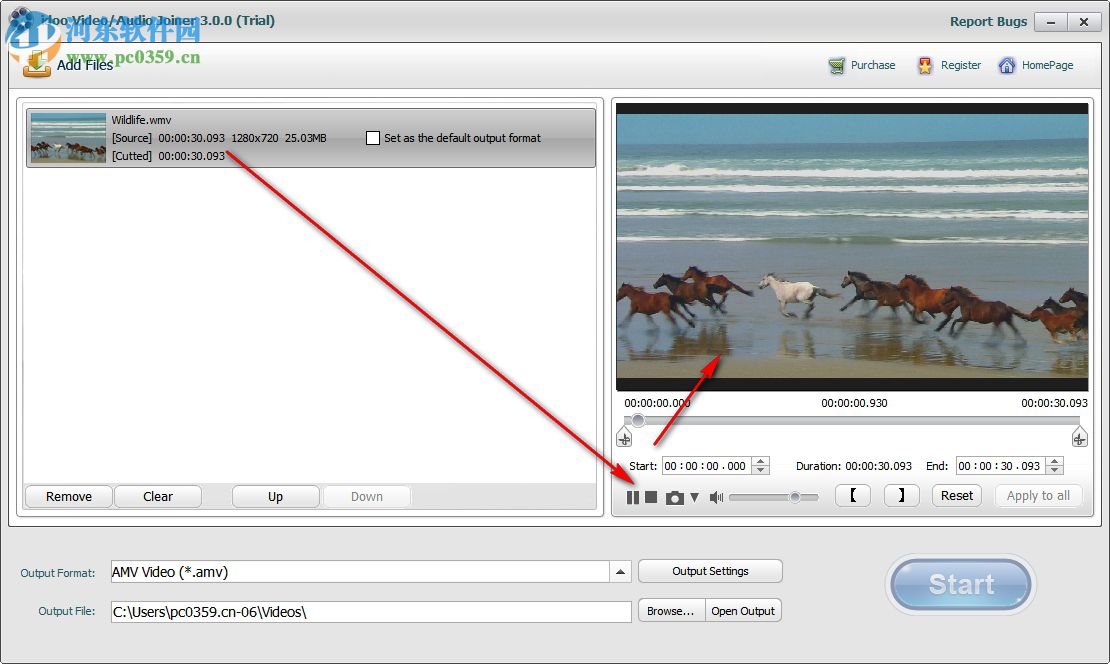Move the file Up
1110x664 pixels.
[275, 496]
